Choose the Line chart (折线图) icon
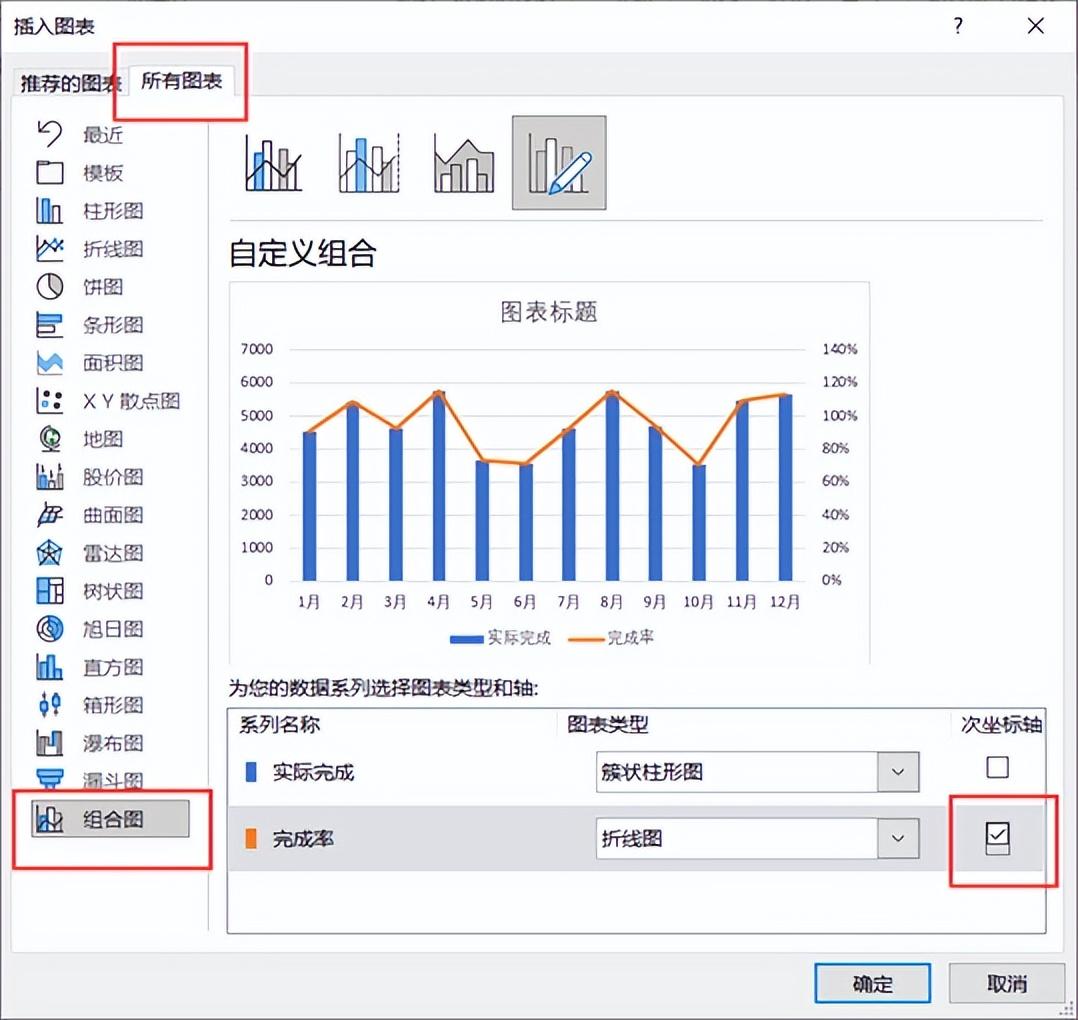The width and height of the screenshot is (1078, 1020). pyautogui.click(x=50, y=248)
